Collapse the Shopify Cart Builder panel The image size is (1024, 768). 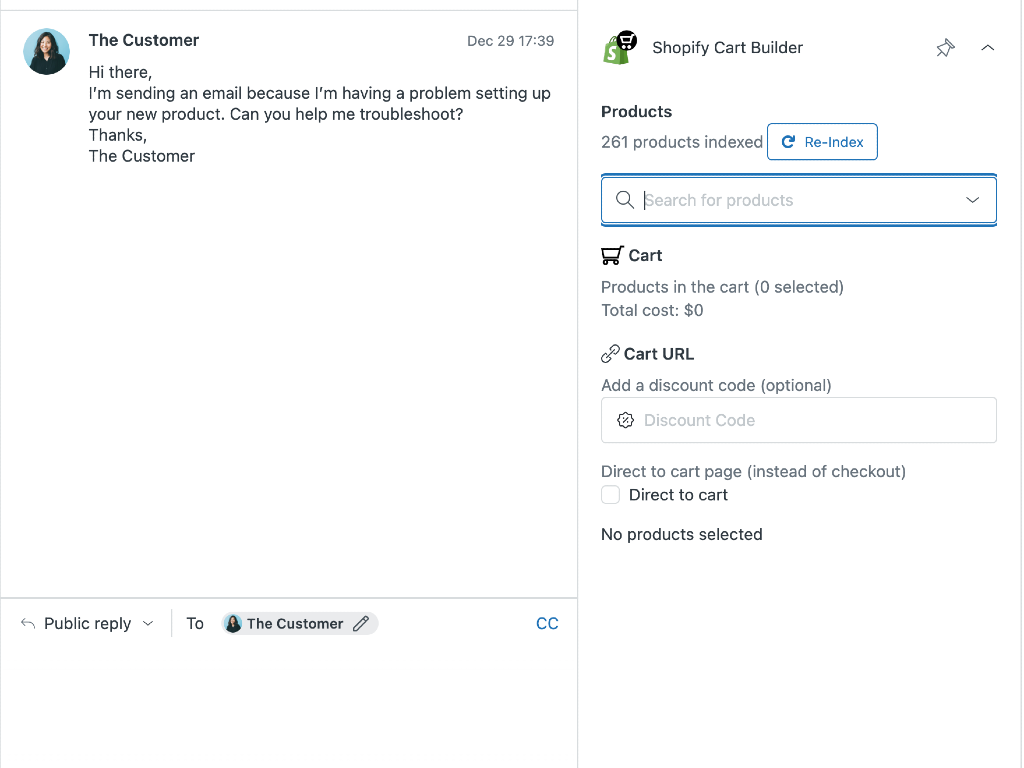coord(988,48)
